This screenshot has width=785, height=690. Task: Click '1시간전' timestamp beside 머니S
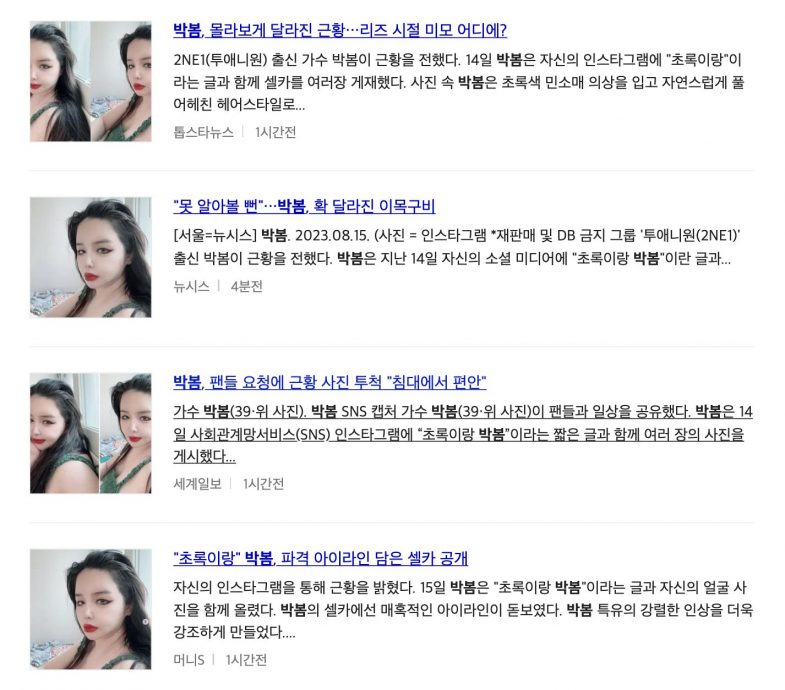click(246, 660)
